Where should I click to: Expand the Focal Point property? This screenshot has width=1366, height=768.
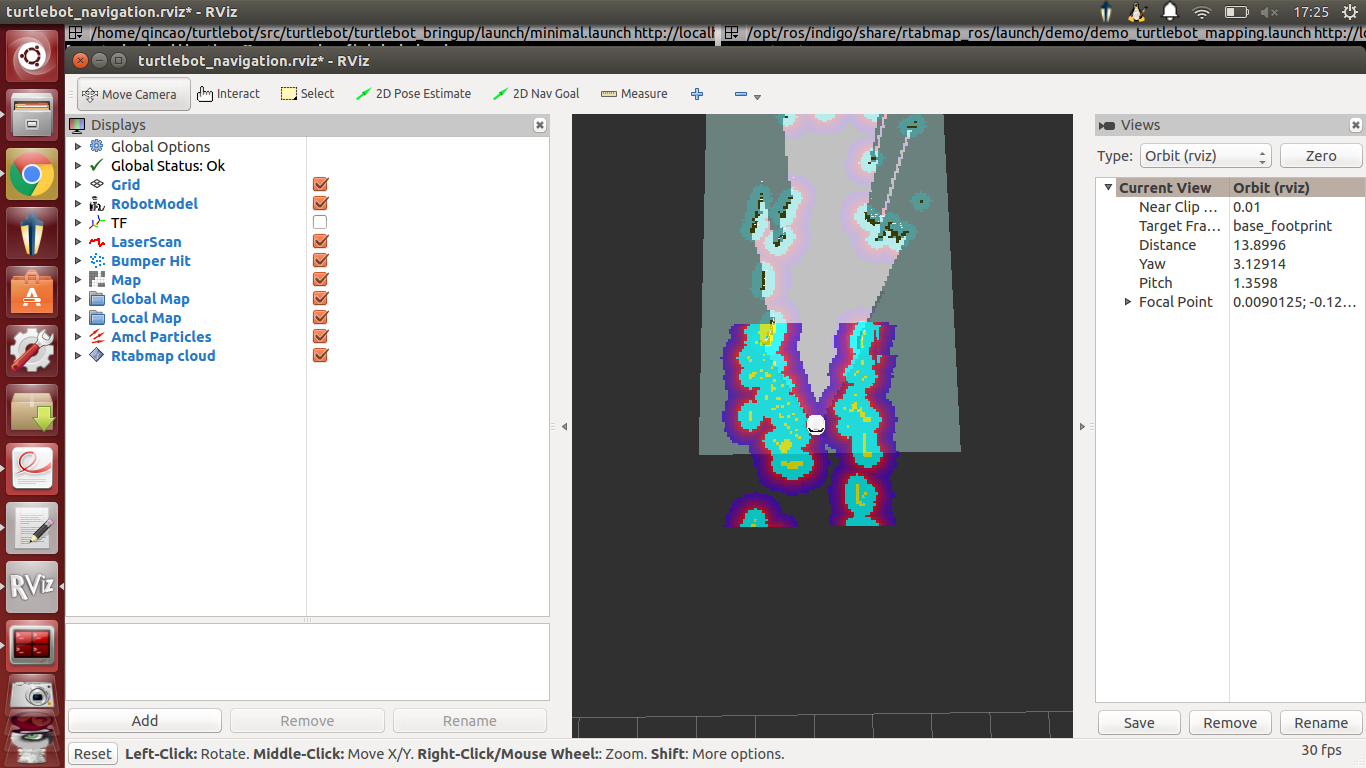1128,302
